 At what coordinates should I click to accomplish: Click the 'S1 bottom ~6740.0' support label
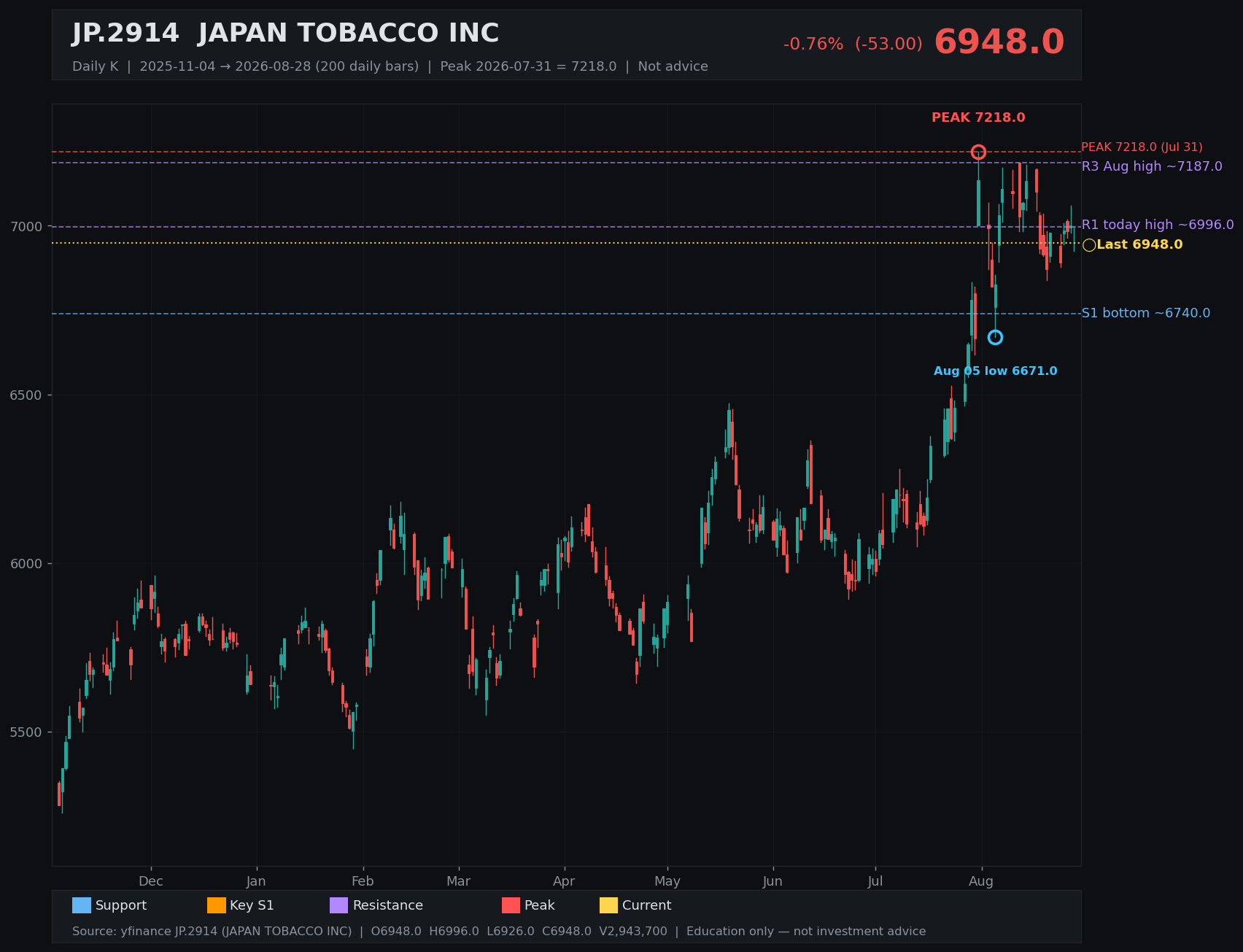click(1145, 313)
